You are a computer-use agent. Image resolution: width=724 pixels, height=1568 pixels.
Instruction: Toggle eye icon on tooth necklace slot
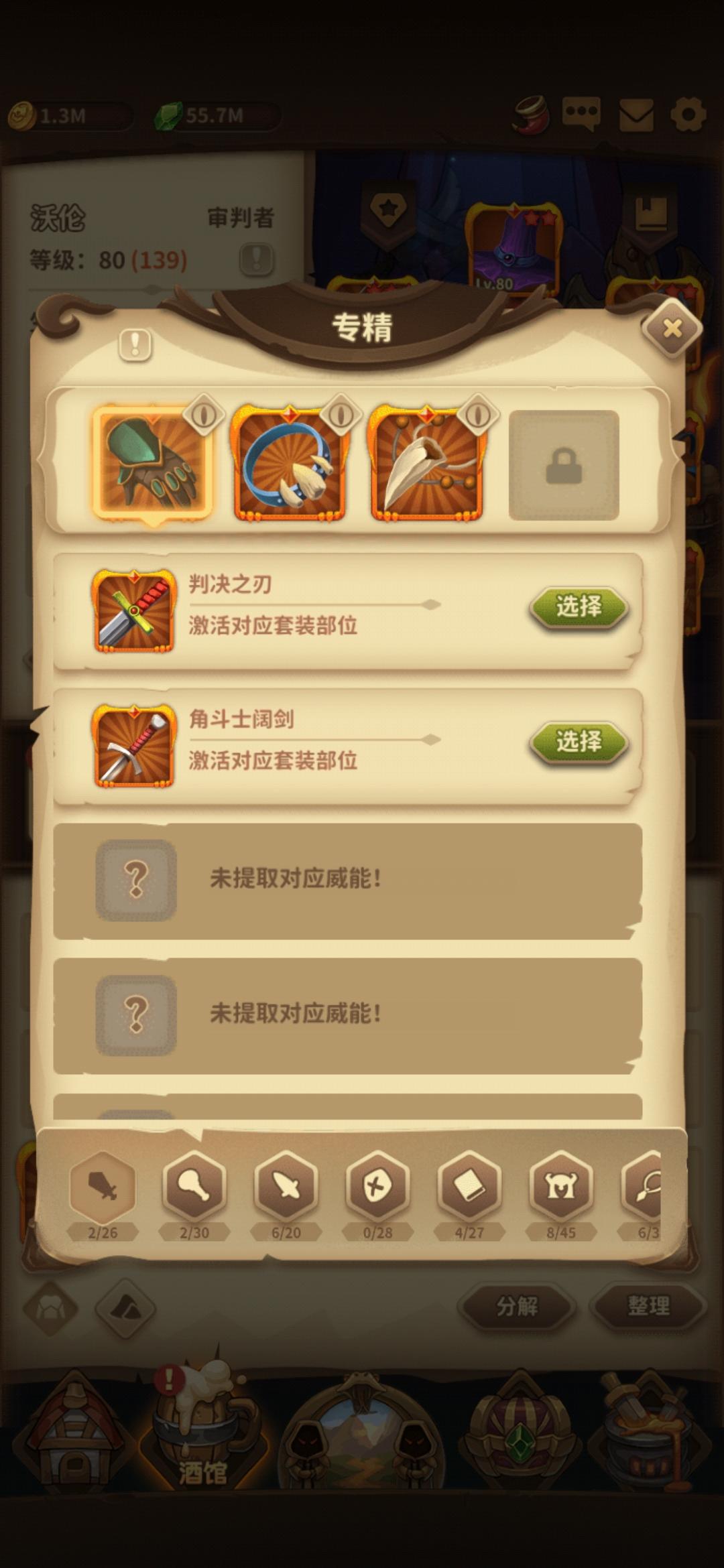pos(477,415)
